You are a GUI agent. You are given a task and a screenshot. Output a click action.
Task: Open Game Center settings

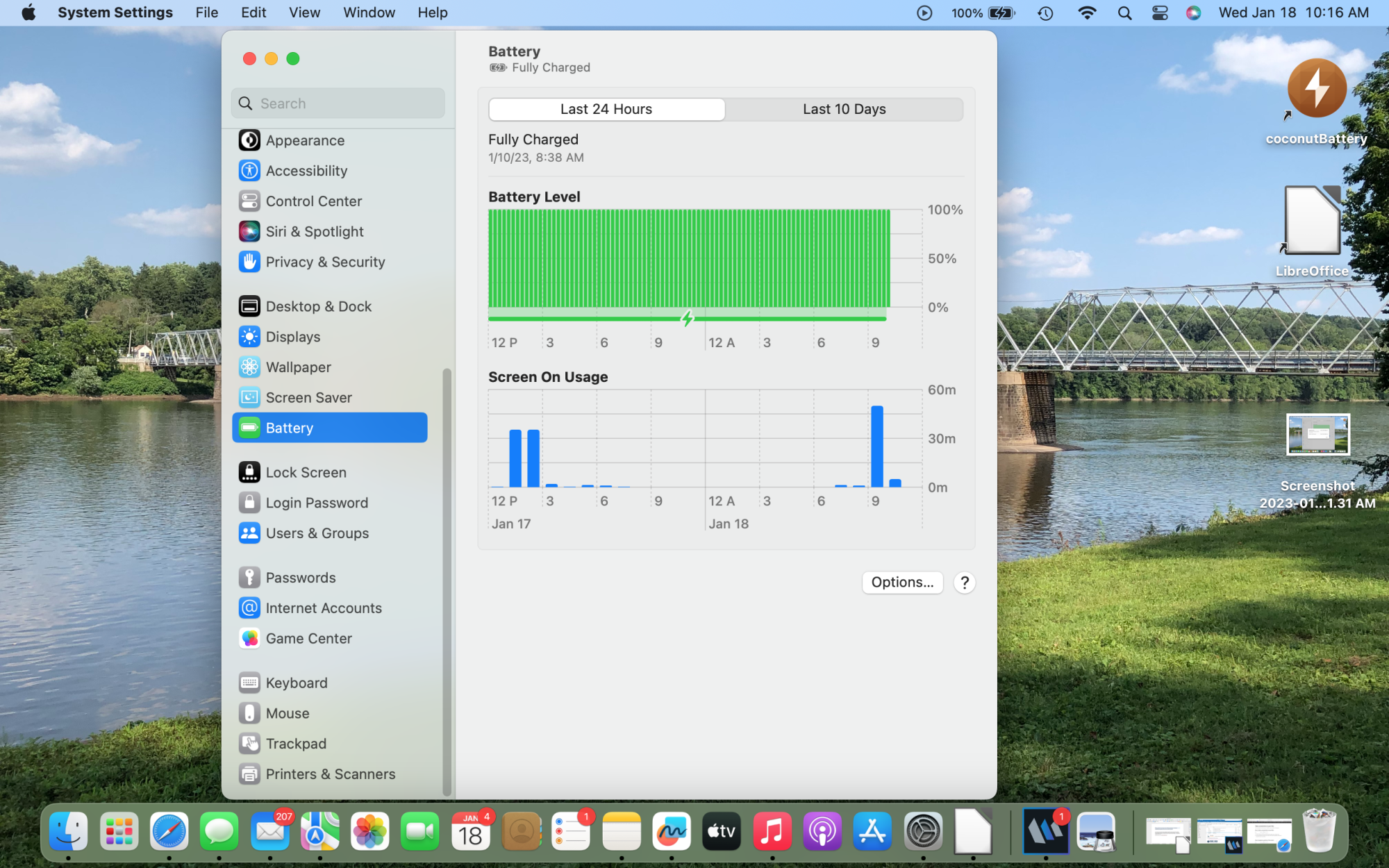[308, 638]
